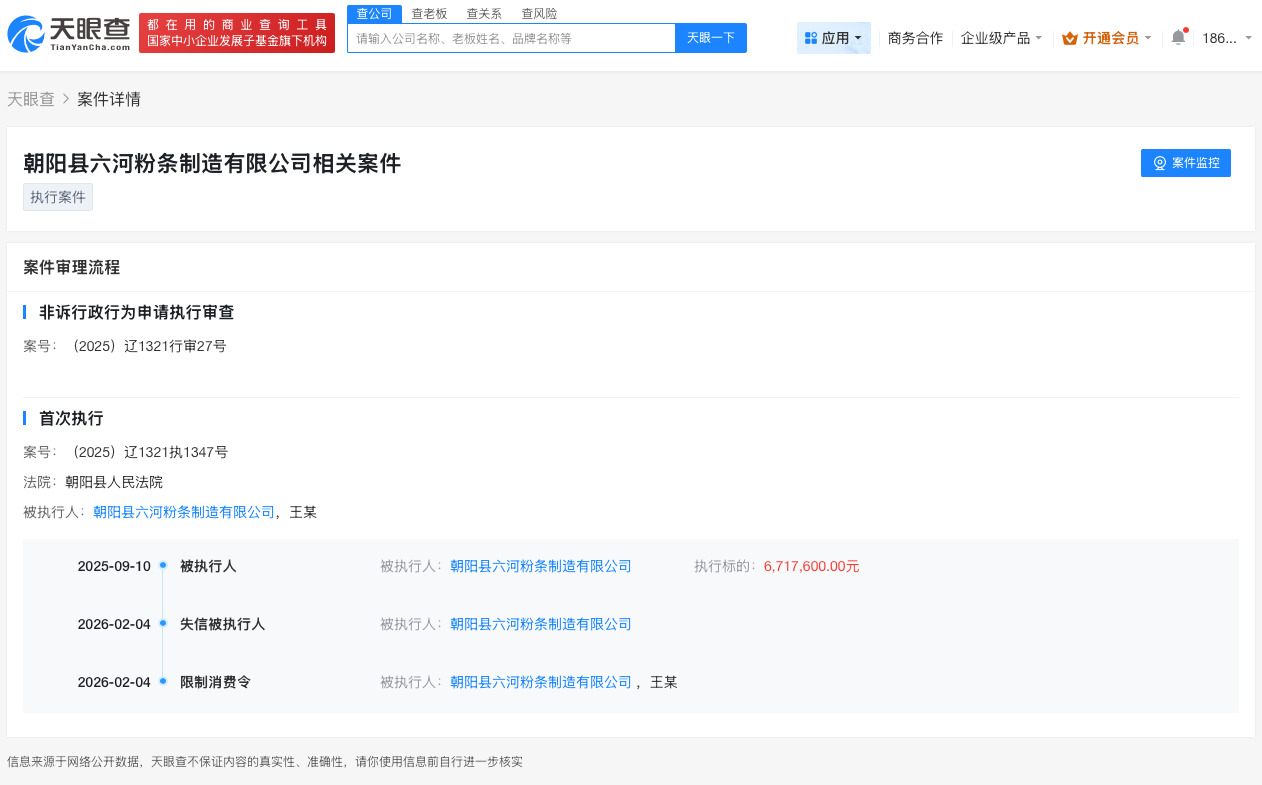
Task: Expand the 应用 dropdown menu
Action: (834, 36)
